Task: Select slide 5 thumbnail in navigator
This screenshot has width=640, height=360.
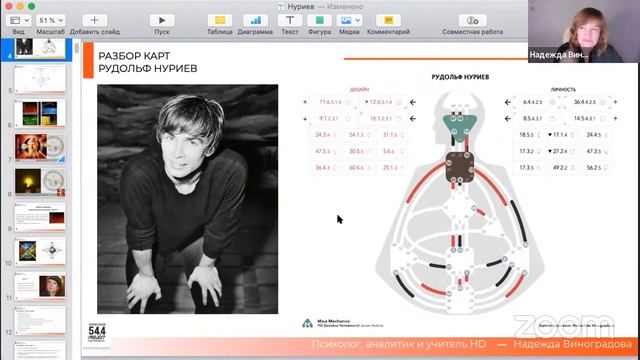Action: click(x=40, y=78)
